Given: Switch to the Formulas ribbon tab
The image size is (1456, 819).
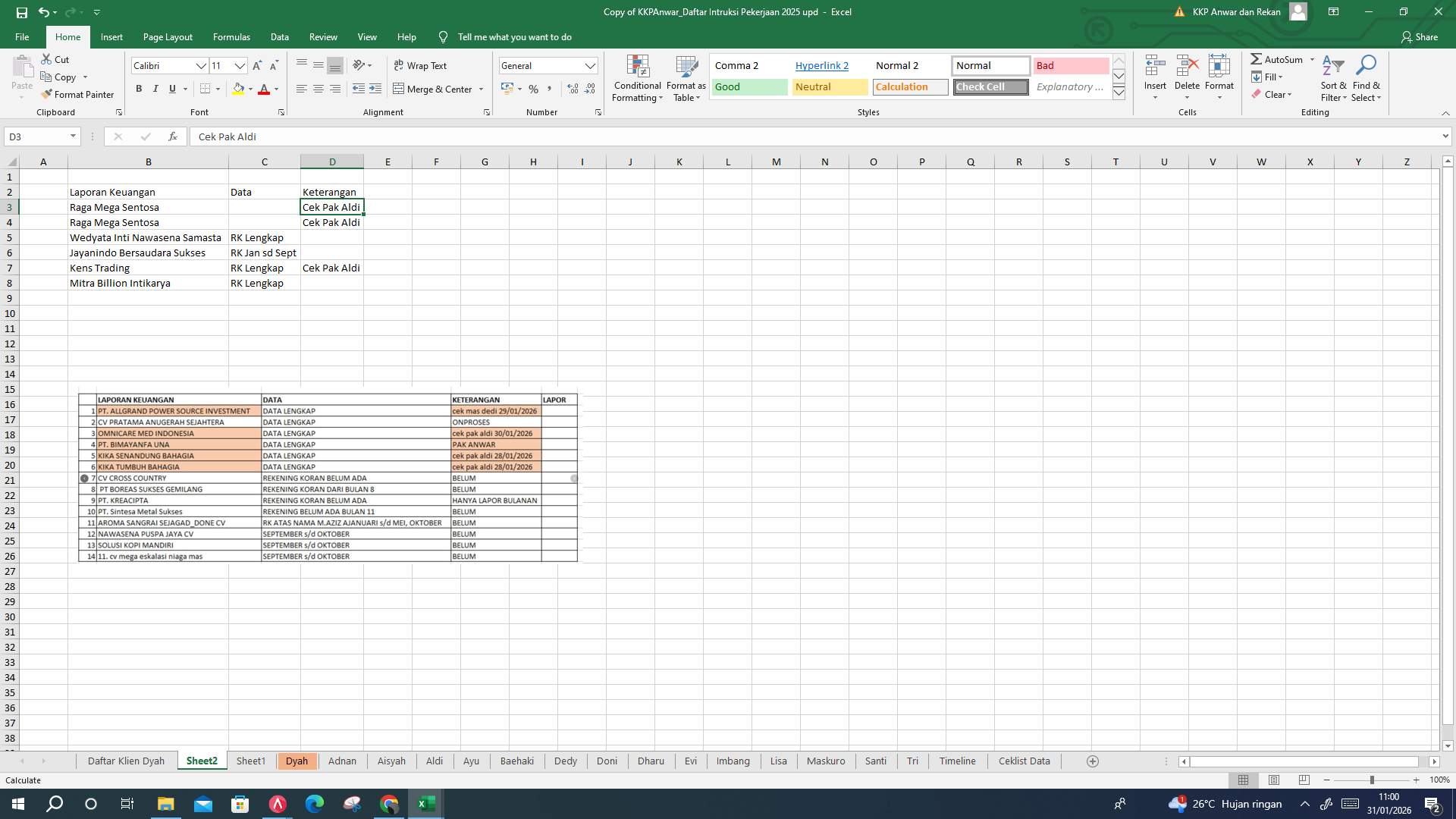Looking at the screenshot, I should point(231,36).
